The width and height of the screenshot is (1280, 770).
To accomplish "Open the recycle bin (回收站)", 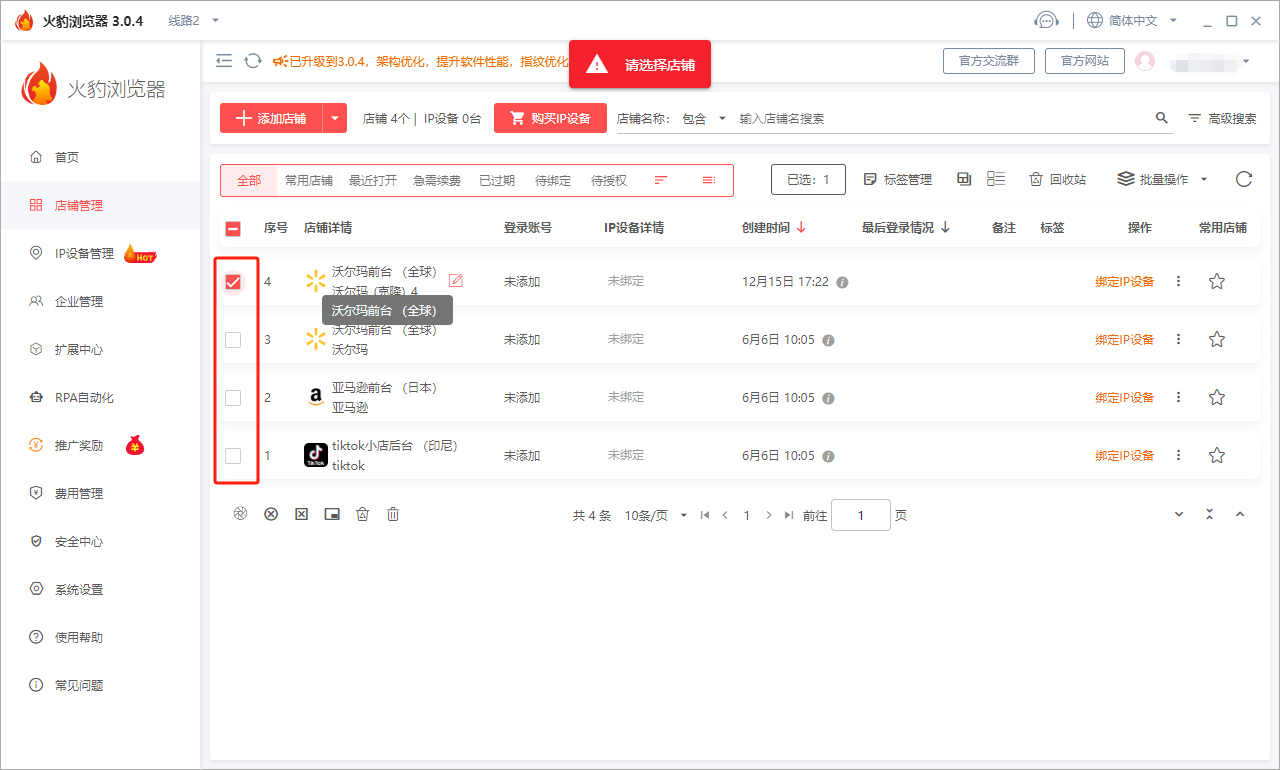I will coord(1057,179).
